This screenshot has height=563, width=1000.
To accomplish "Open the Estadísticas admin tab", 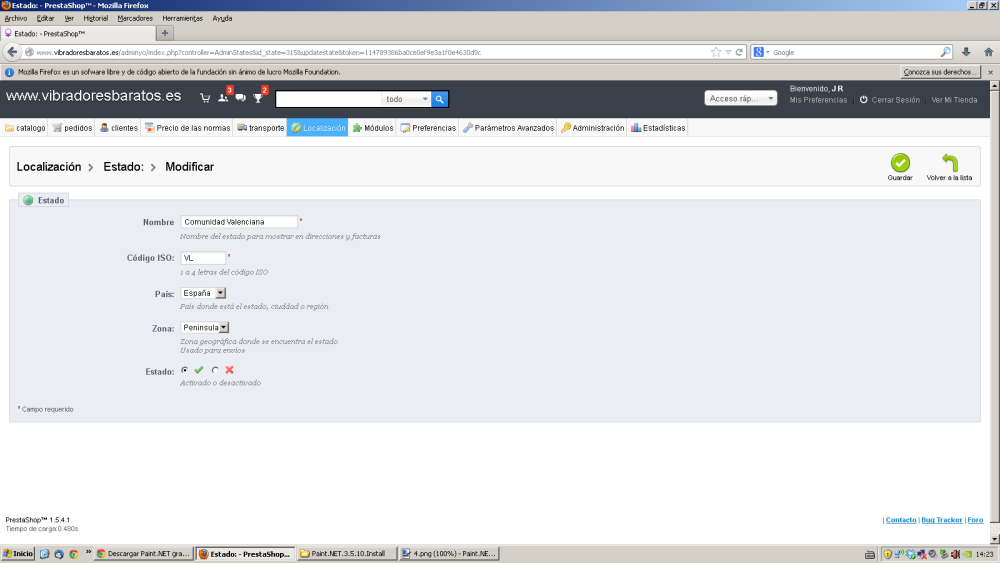I will [x=658, y=128].
